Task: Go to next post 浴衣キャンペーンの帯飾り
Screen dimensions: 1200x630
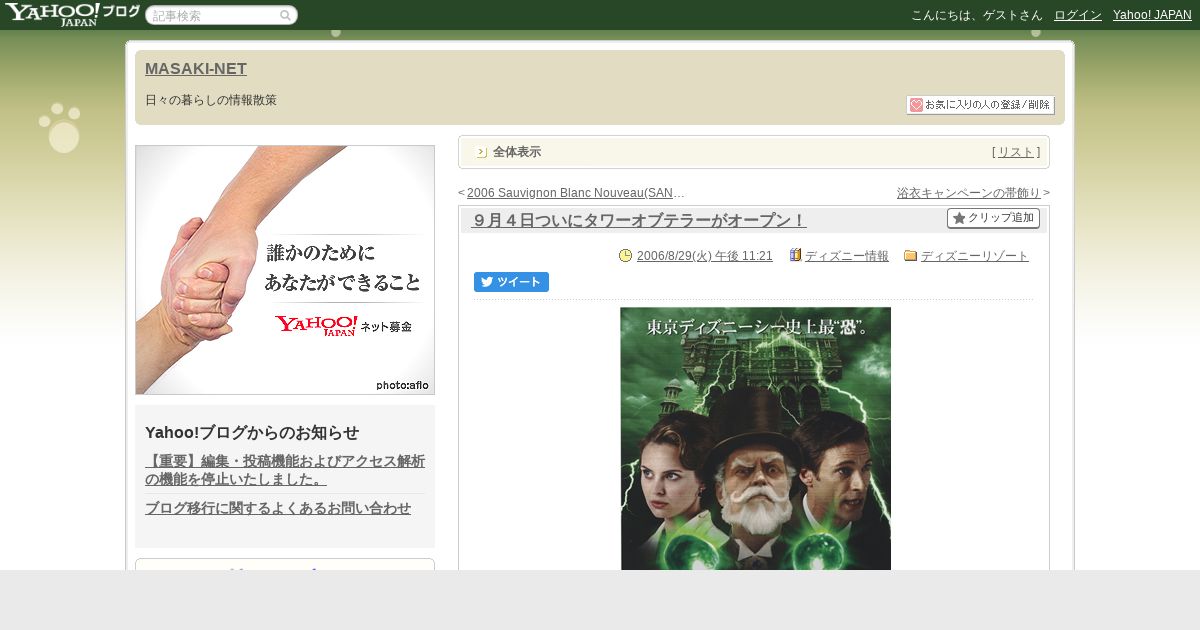Action: pyautogui.click(x=969, y=193)
